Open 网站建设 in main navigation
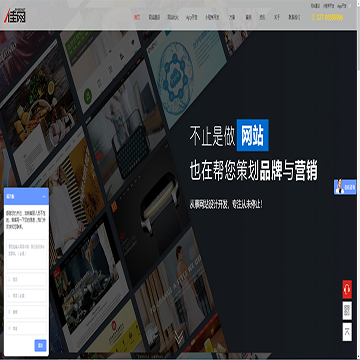The image size is (360, 360). point(154,17)
